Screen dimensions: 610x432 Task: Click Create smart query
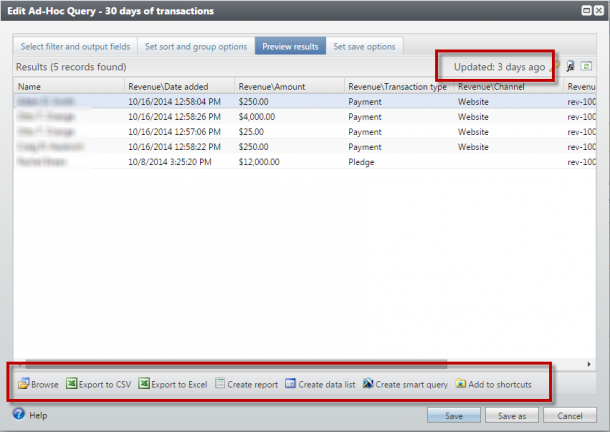405,384
